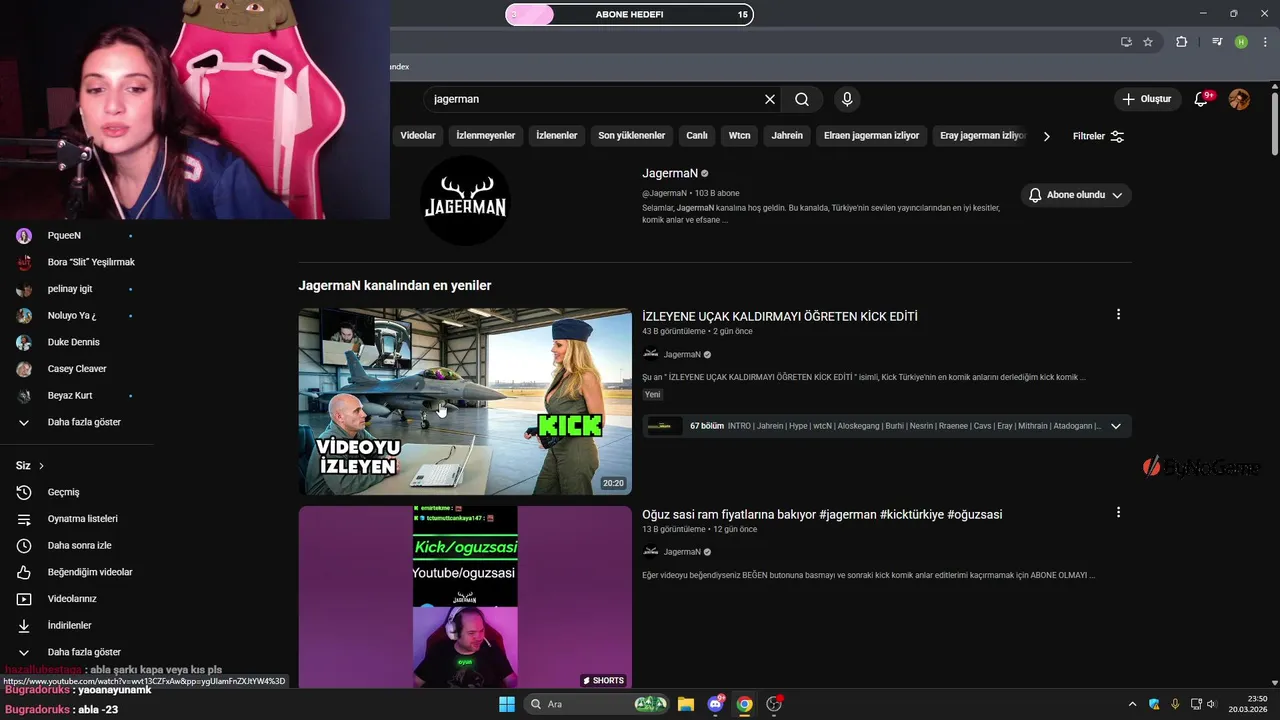Open YouTube account avatar menu

pyautogui.click(x=1239, y=99)
